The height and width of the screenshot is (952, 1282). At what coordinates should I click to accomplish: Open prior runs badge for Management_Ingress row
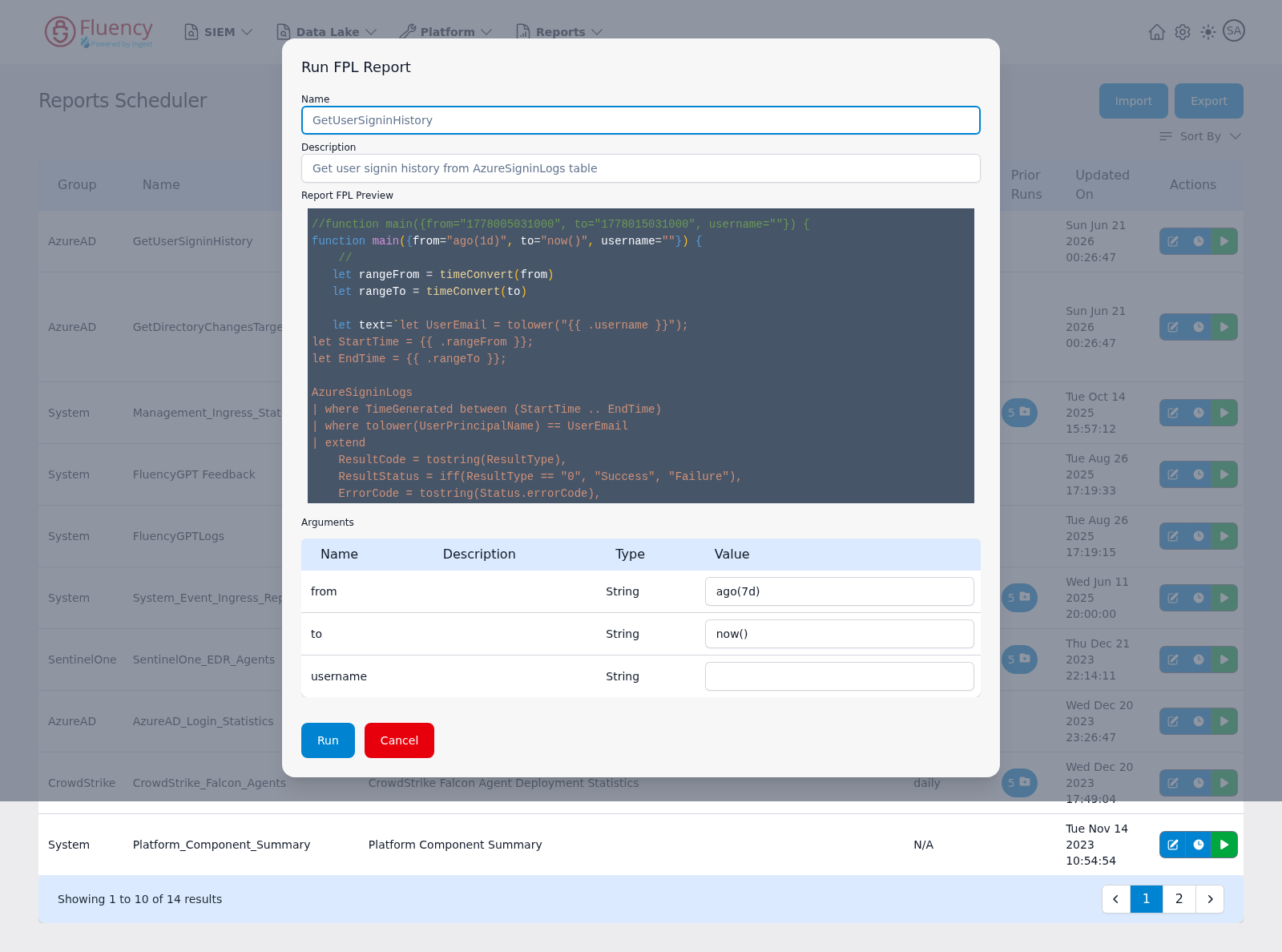point(1019,413)
